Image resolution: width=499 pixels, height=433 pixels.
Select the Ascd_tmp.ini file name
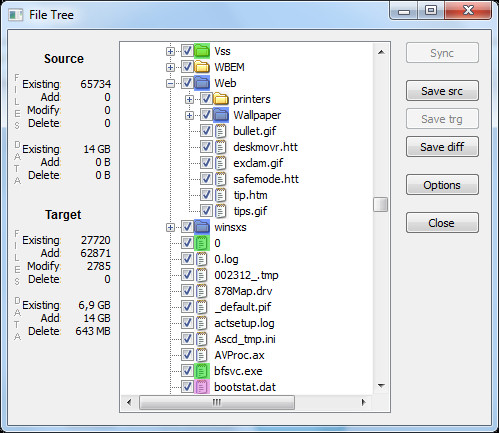point(245,339)
